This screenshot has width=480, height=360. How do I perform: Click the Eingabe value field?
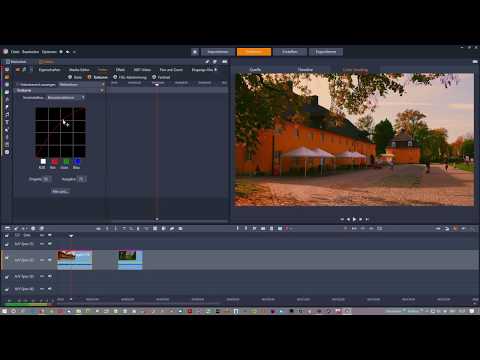47,179
